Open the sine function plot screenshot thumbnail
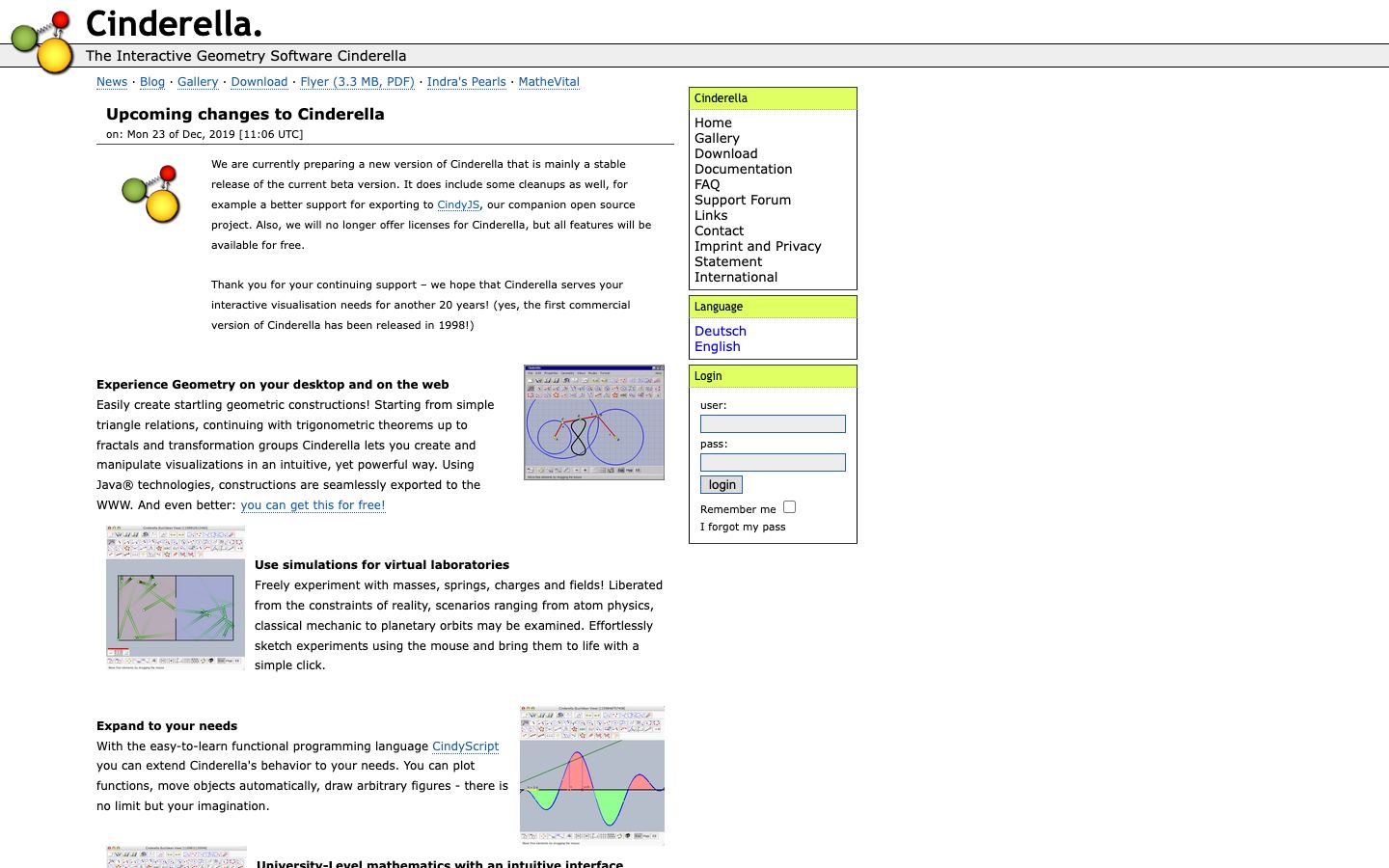Viewport: 1389px width, 868px height. pos(592,775)
